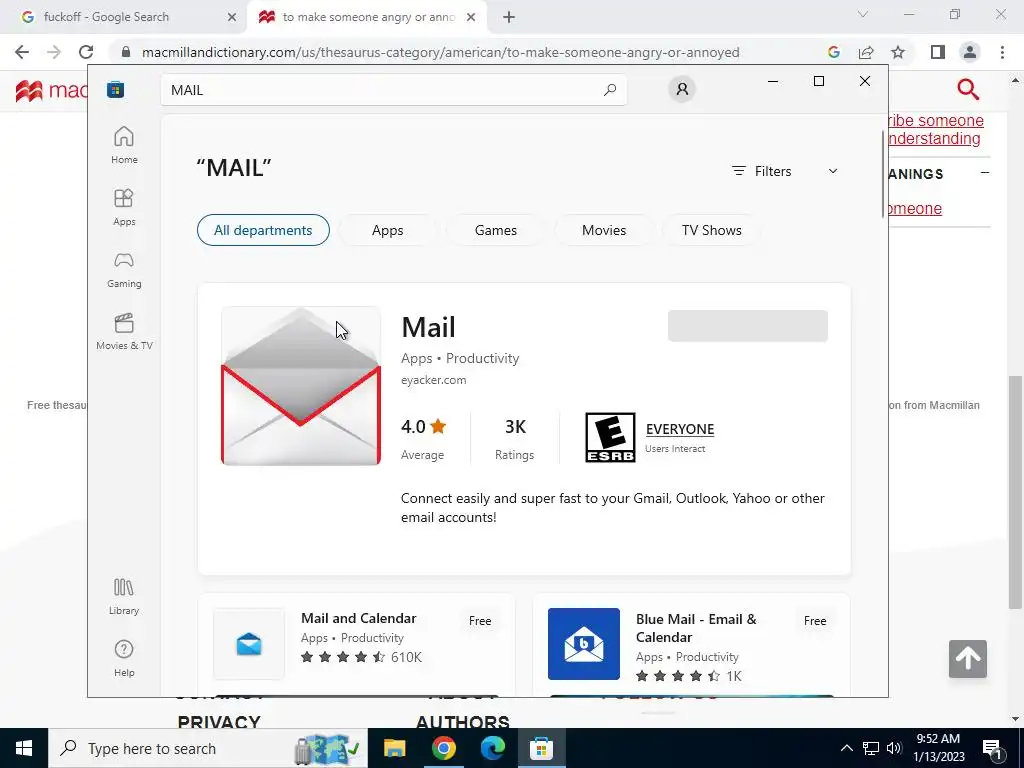Screen dimensions: 1024x768
Task: Click the Google icon in address bar
Action: [x=833, y=52]
